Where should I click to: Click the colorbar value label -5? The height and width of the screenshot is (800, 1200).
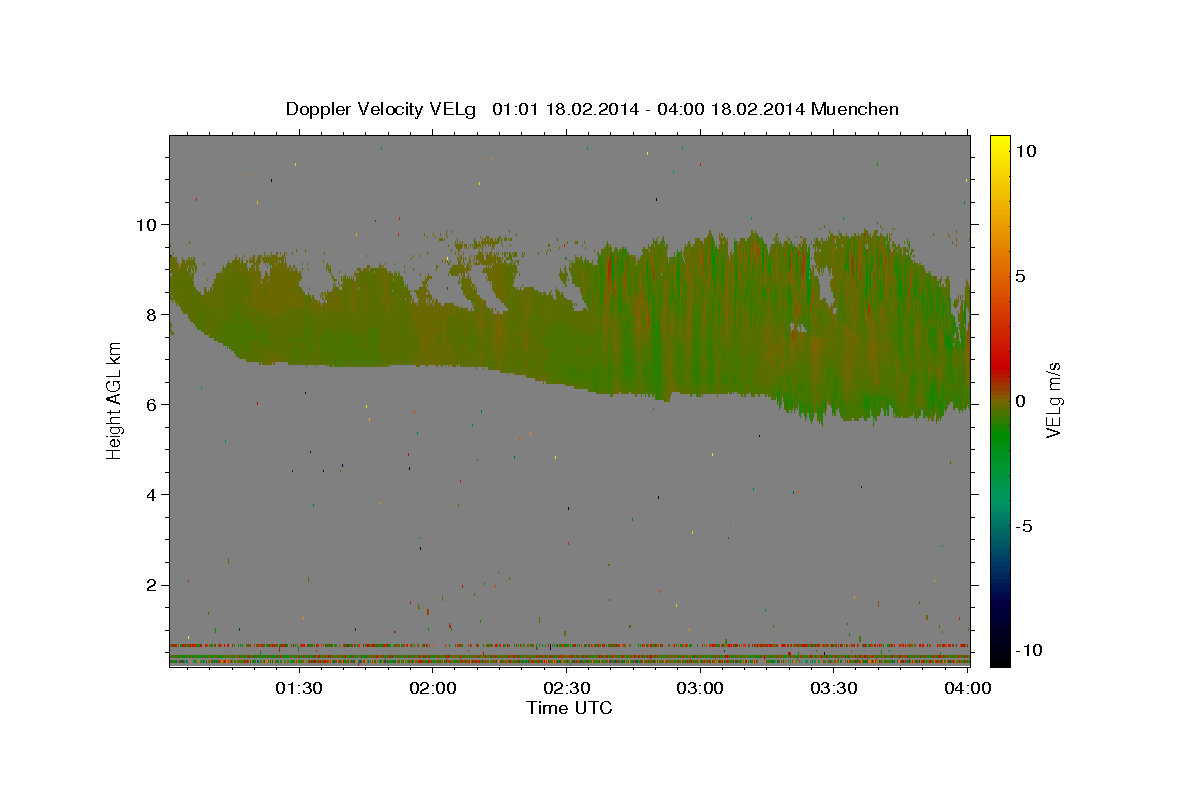tap(1022, 526)
